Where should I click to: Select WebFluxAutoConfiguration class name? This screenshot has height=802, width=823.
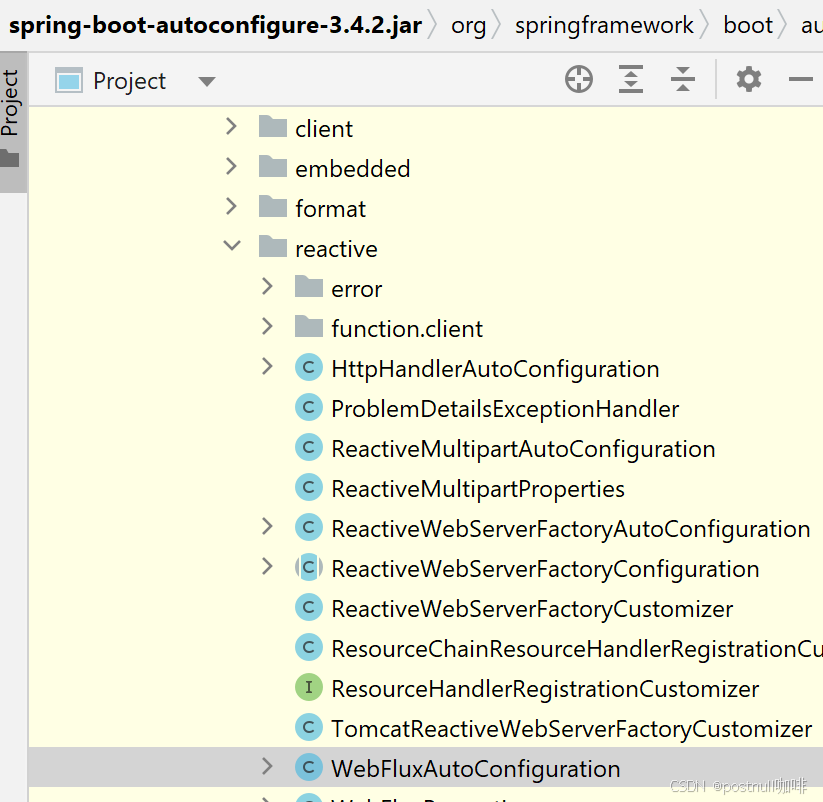(476, 769)
